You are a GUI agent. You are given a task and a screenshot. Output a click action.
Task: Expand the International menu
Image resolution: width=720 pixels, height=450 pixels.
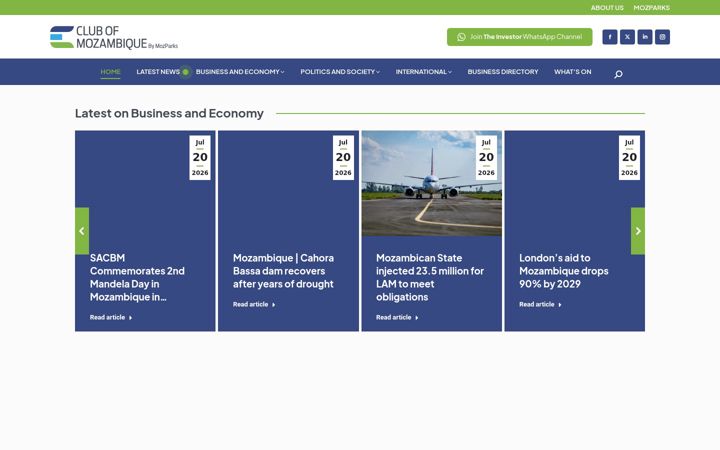click(423, 72)
